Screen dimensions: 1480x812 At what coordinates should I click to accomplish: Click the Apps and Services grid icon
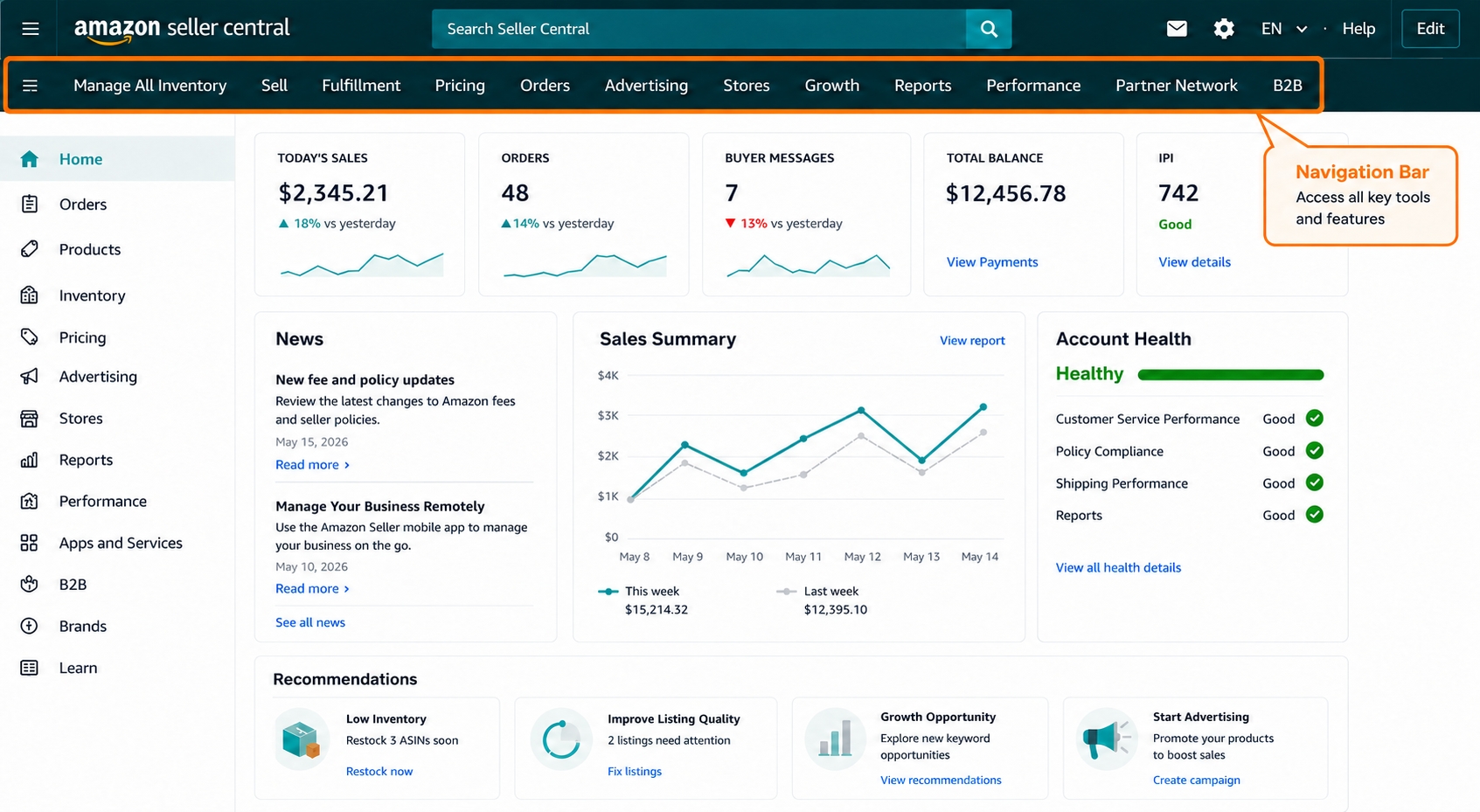click(29, 543)
